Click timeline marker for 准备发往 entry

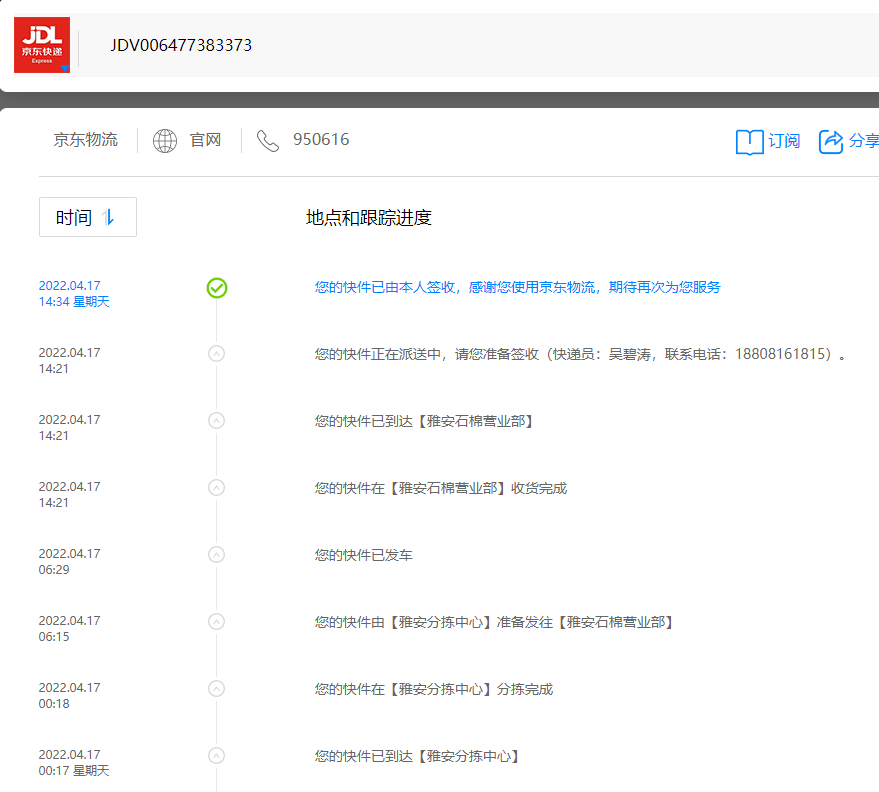pos(216,622)
